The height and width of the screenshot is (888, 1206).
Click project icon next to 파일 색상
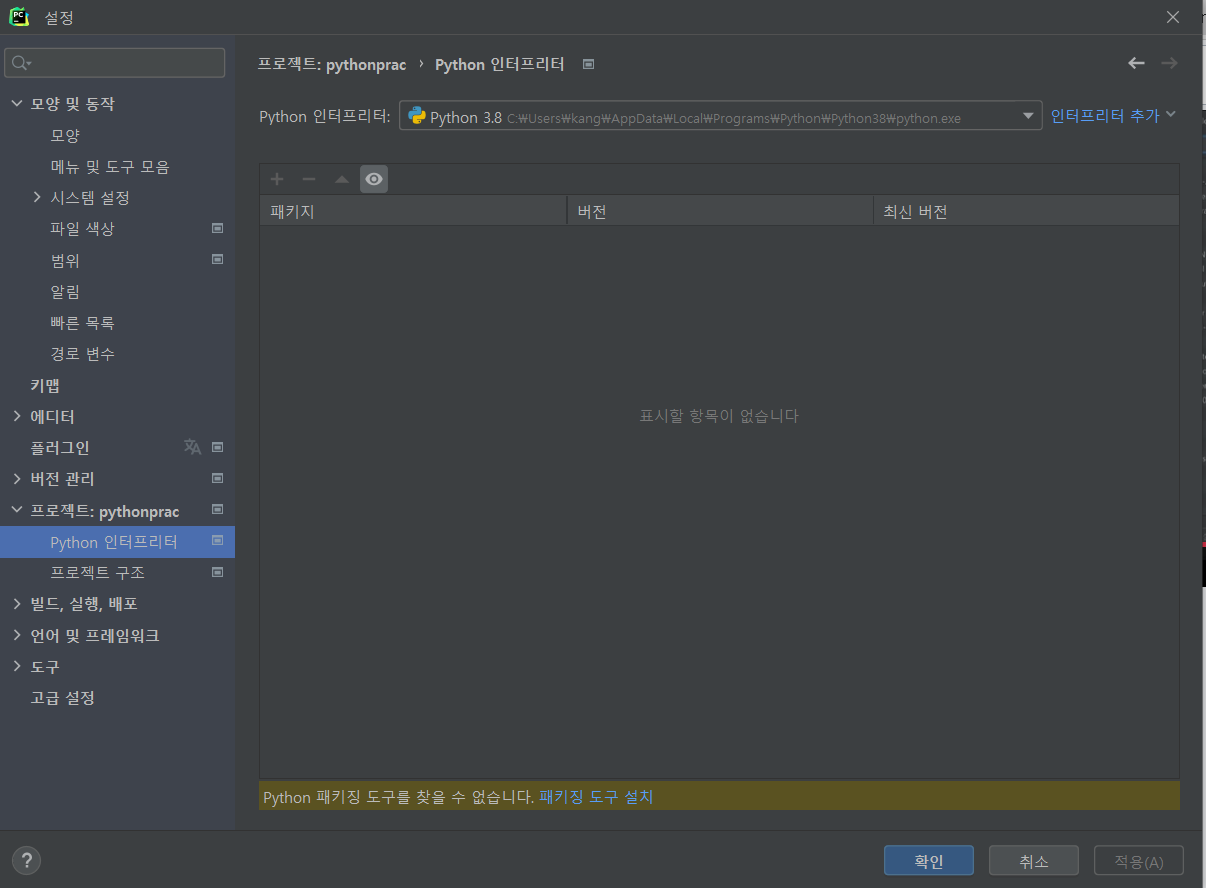pos(217,228)
